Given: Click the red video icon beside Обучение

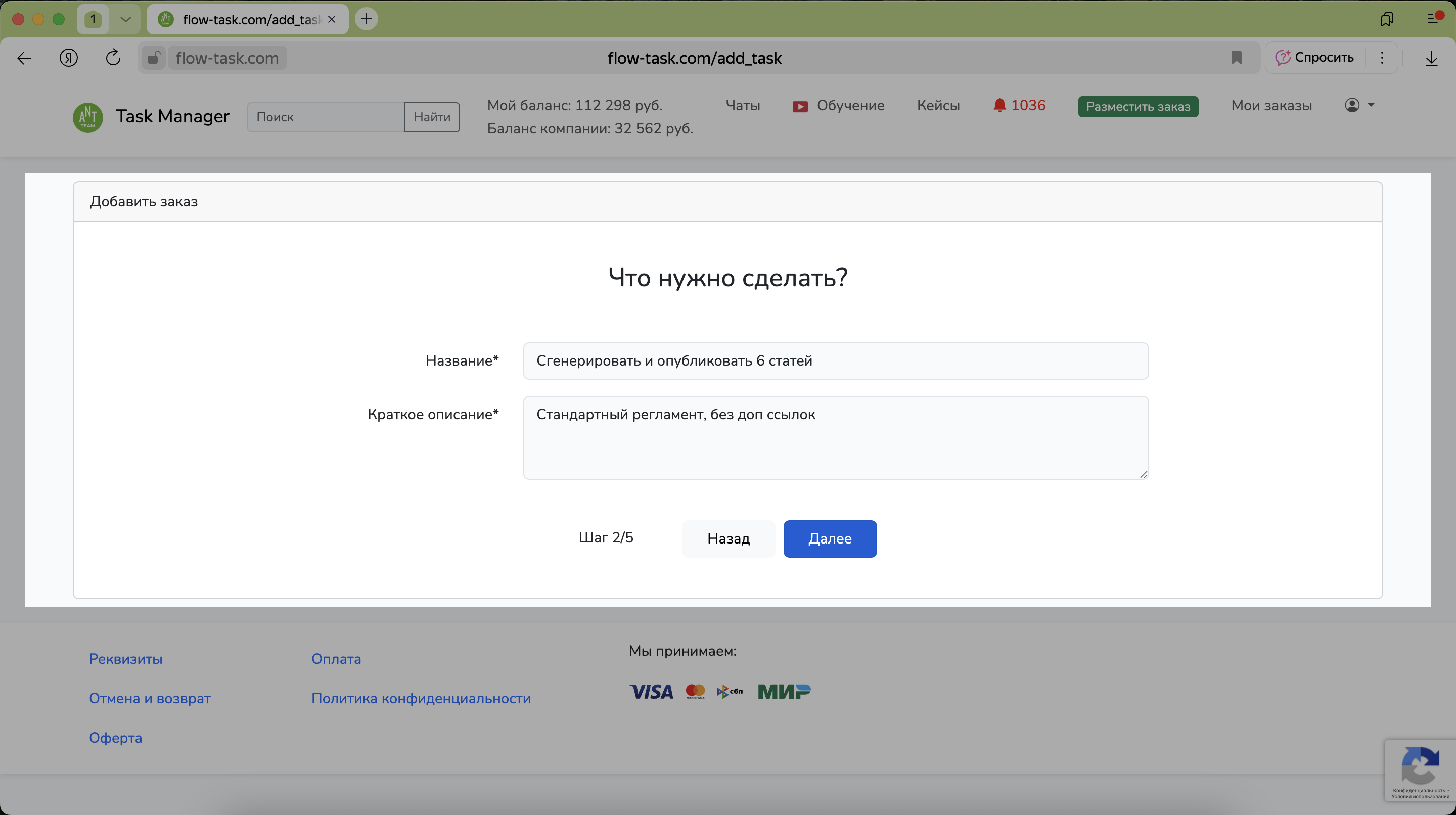Looking at the screenshot, I should coord(800,106).
